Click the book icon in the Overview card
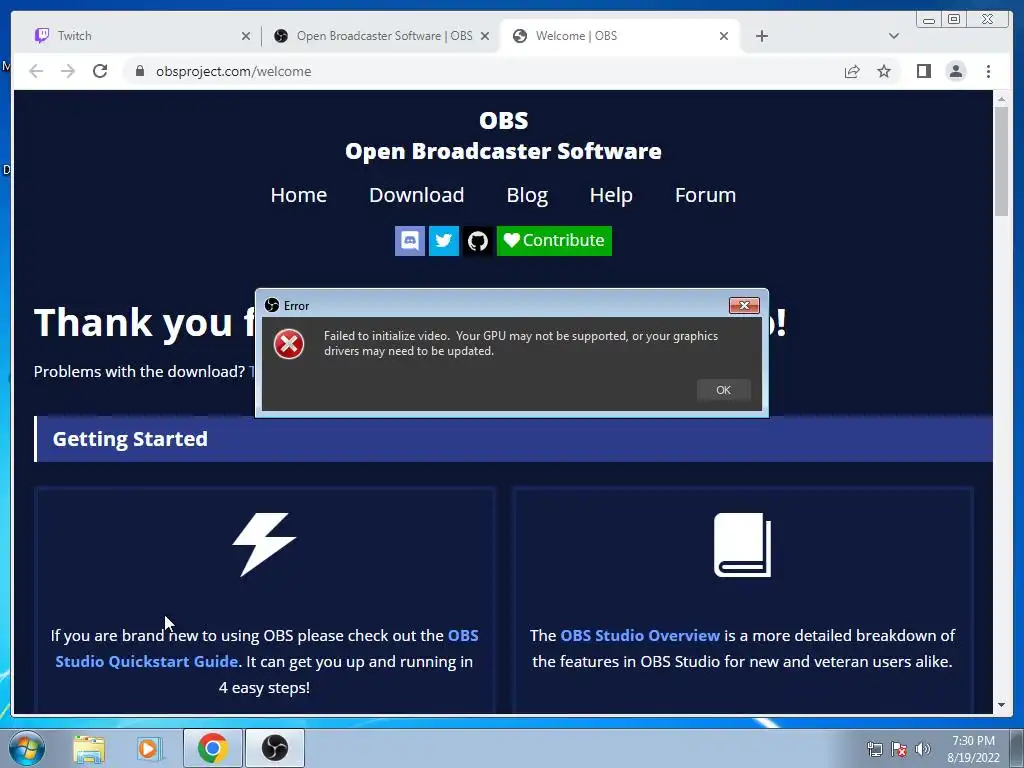1024x768 pixels. [x=743, y=545]
